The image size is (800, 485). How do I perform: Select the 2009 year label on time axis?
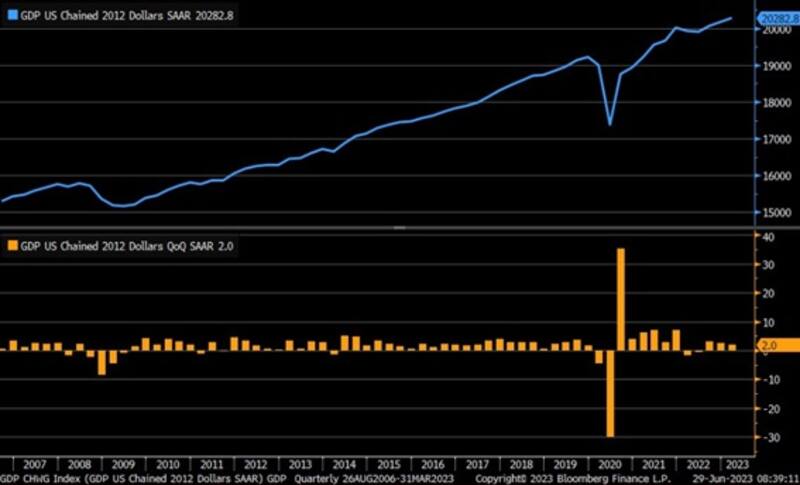tap(125, 464)
